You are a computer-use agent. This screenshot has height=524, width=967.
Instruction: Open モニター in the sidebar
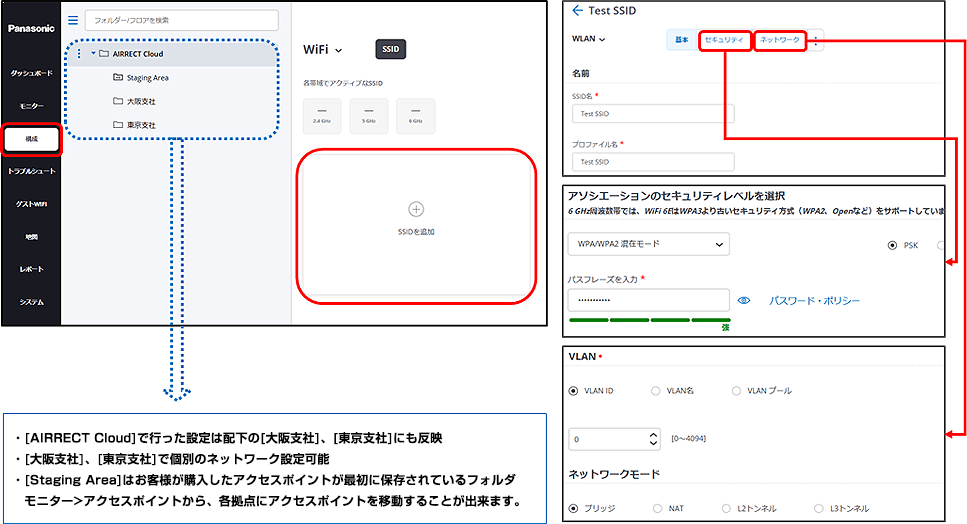pyautogui.click(x=31, y=106)
